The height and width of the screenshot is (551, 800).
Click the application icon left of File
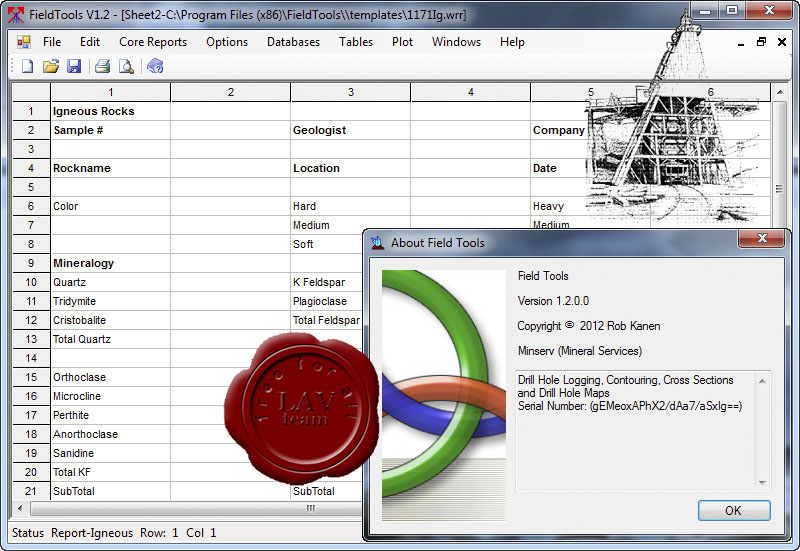[x=24, y=42]
